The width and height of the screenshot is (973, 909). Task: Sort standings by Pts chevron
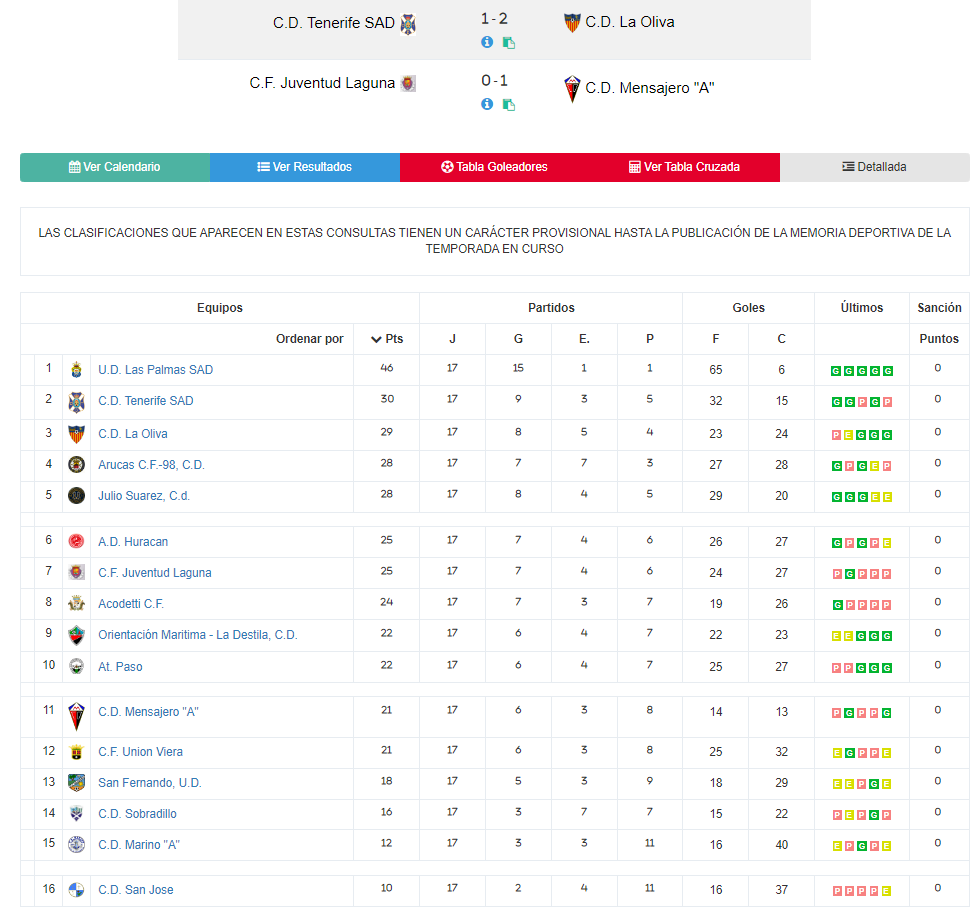376,339
